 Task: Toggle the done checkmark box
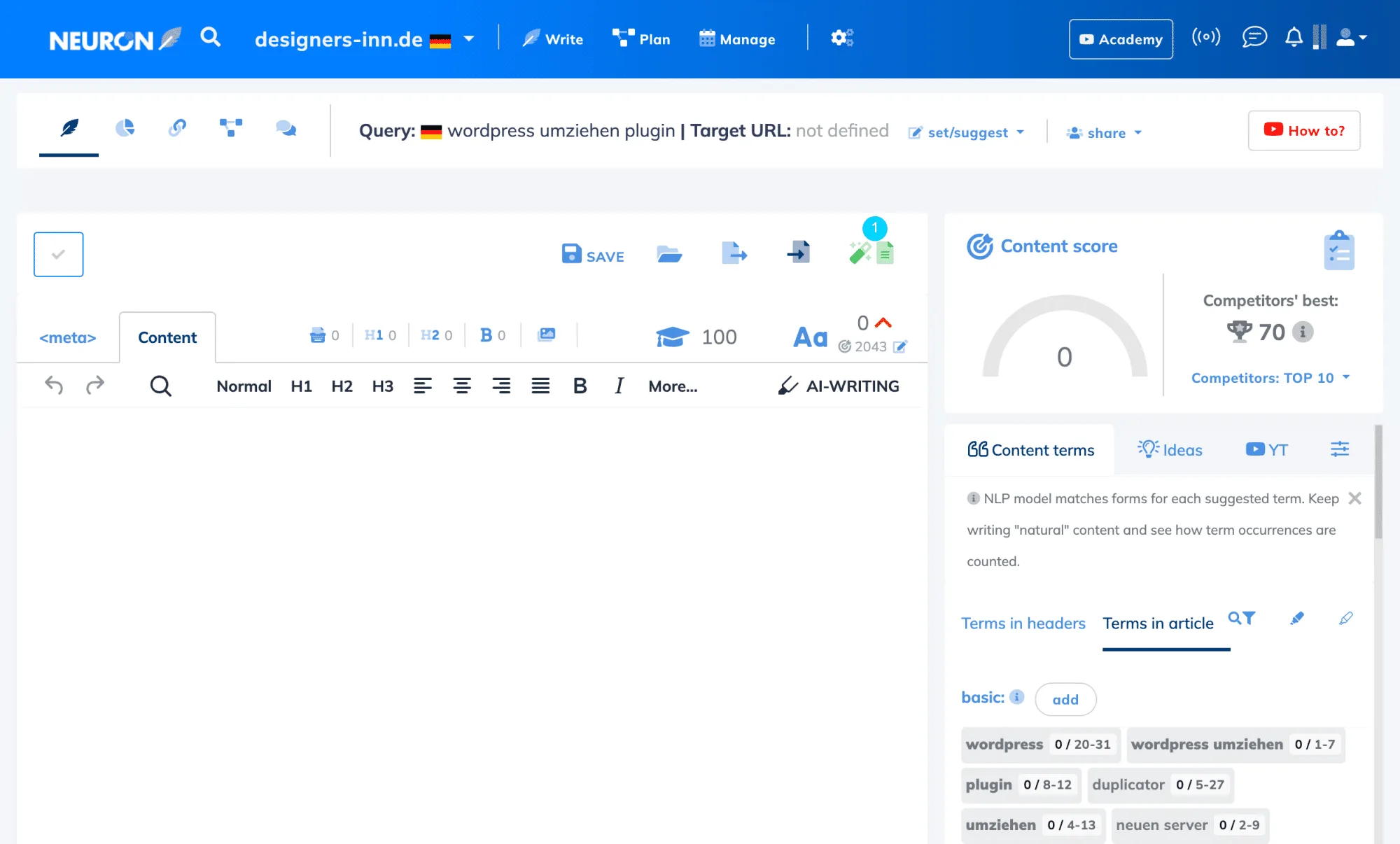point(59,254)
